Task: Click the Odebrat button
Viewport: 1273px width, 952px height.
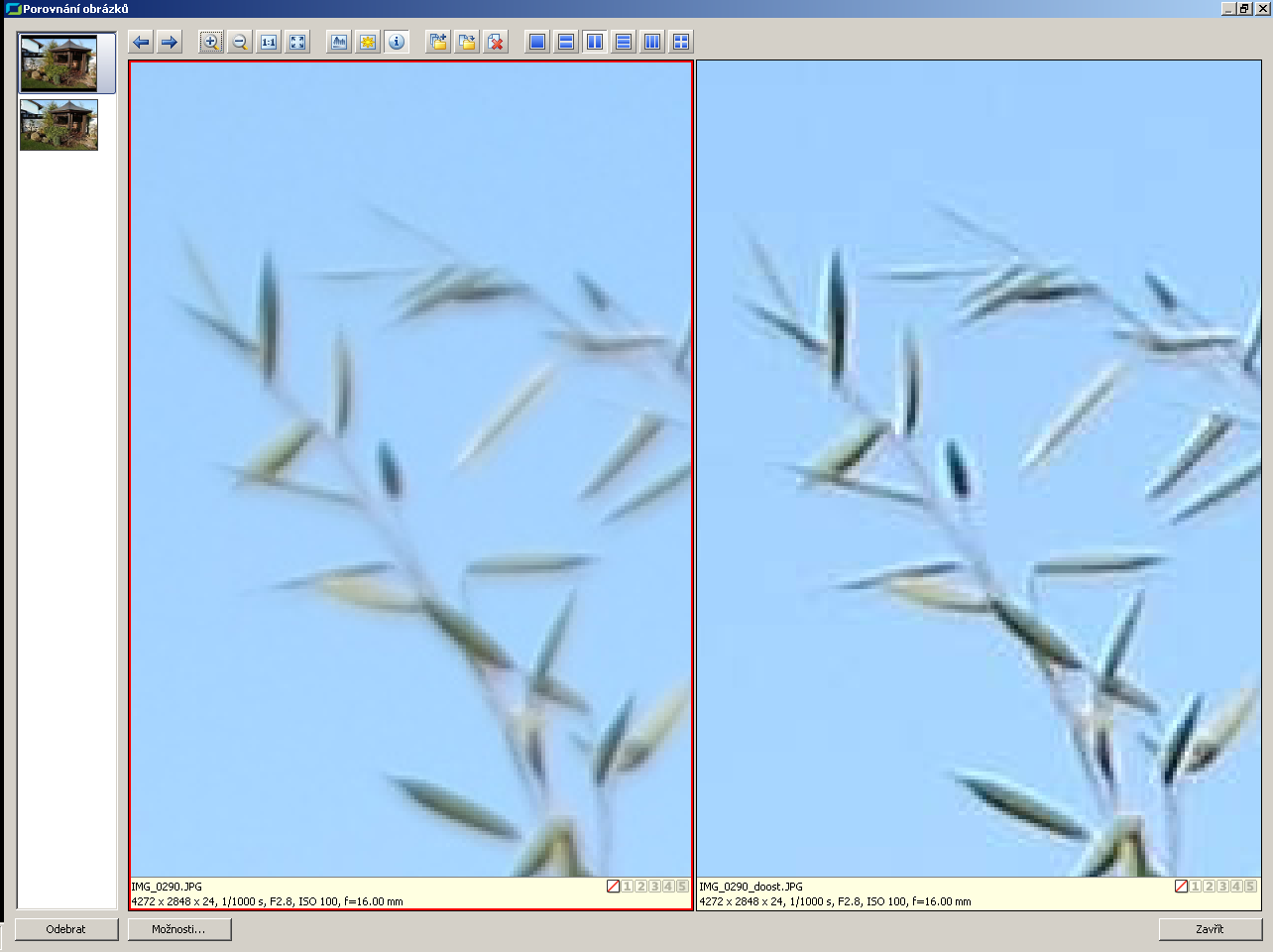Action: click(66, 929)
